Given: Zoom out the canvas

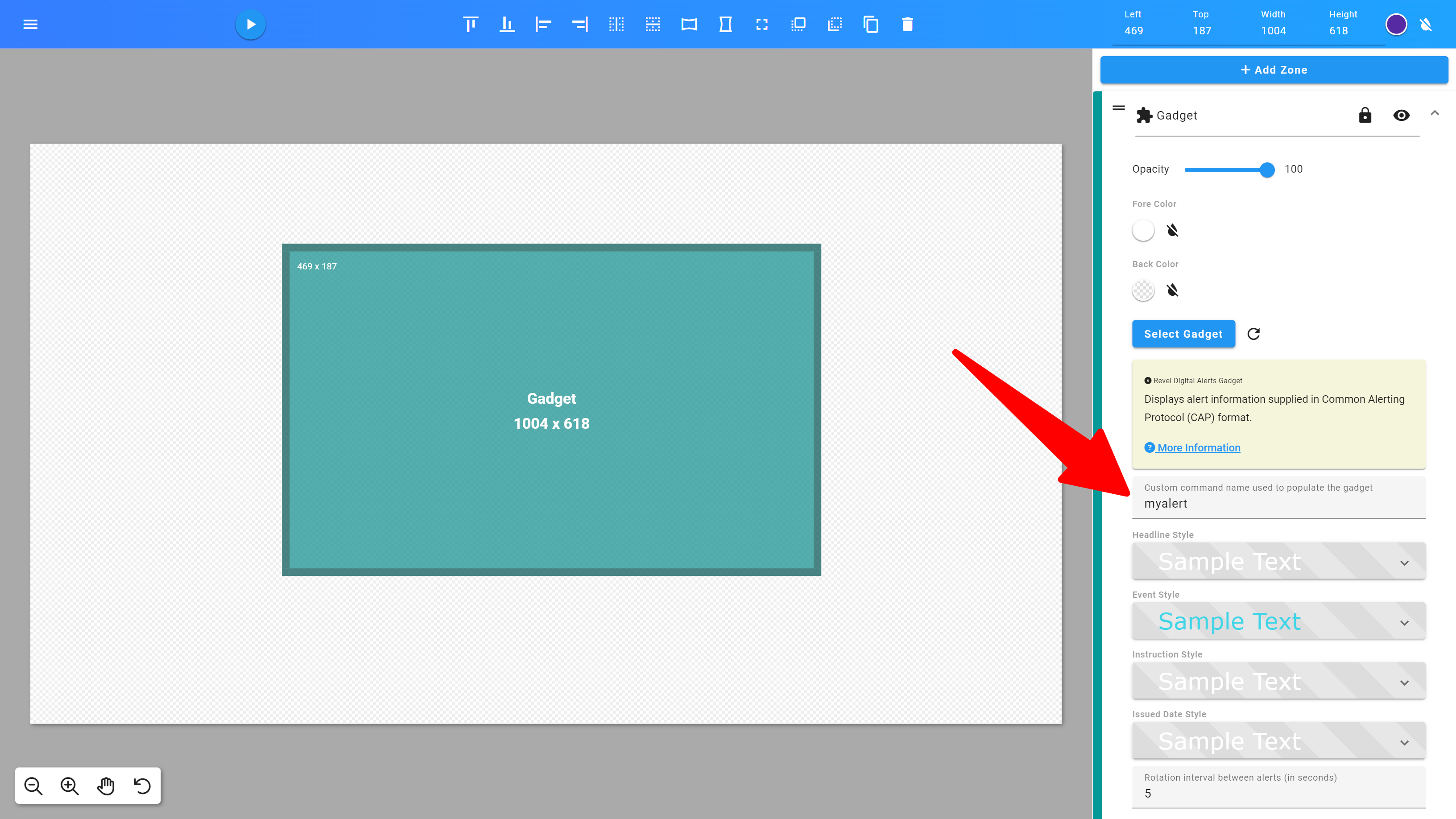Looking at the screenshot, I should coord(33,786).
